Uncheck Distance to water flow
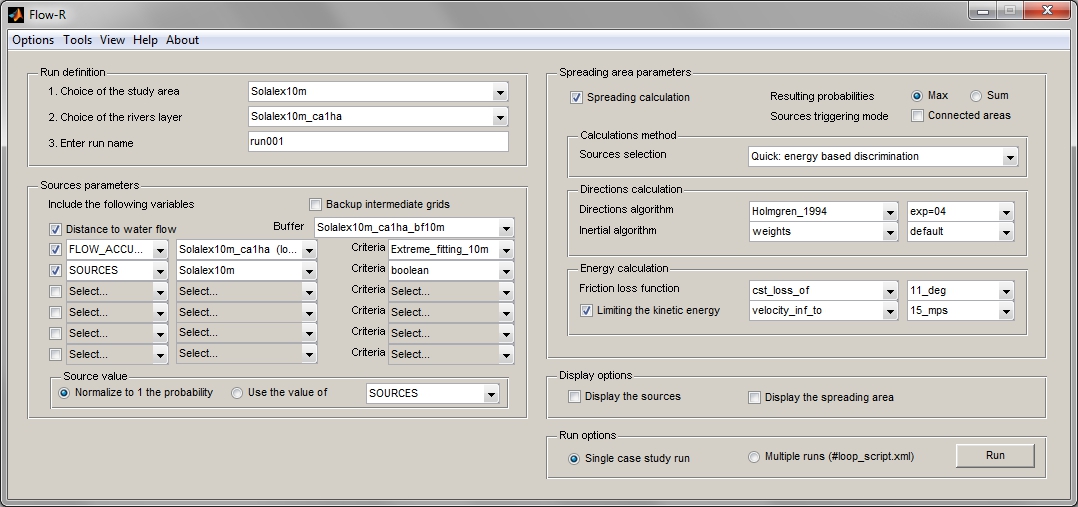The height and width of the screenshot is (507, 1078). click(x=56, y=229)
